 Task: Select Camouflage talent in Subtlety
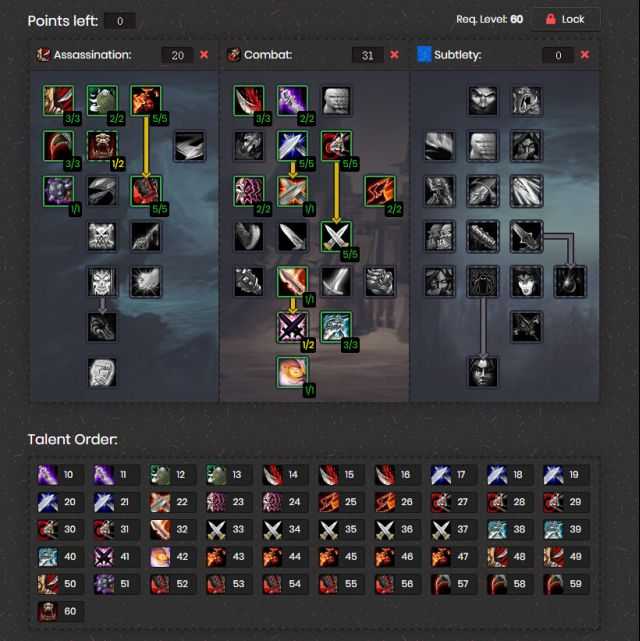coord(527,146)
